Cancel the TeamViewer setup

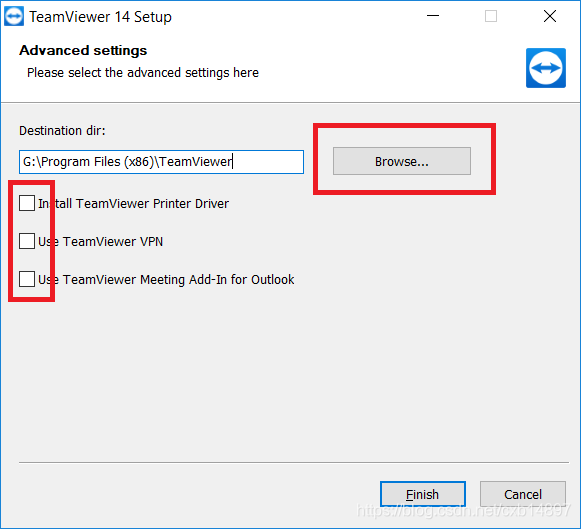tap(522, 494)
